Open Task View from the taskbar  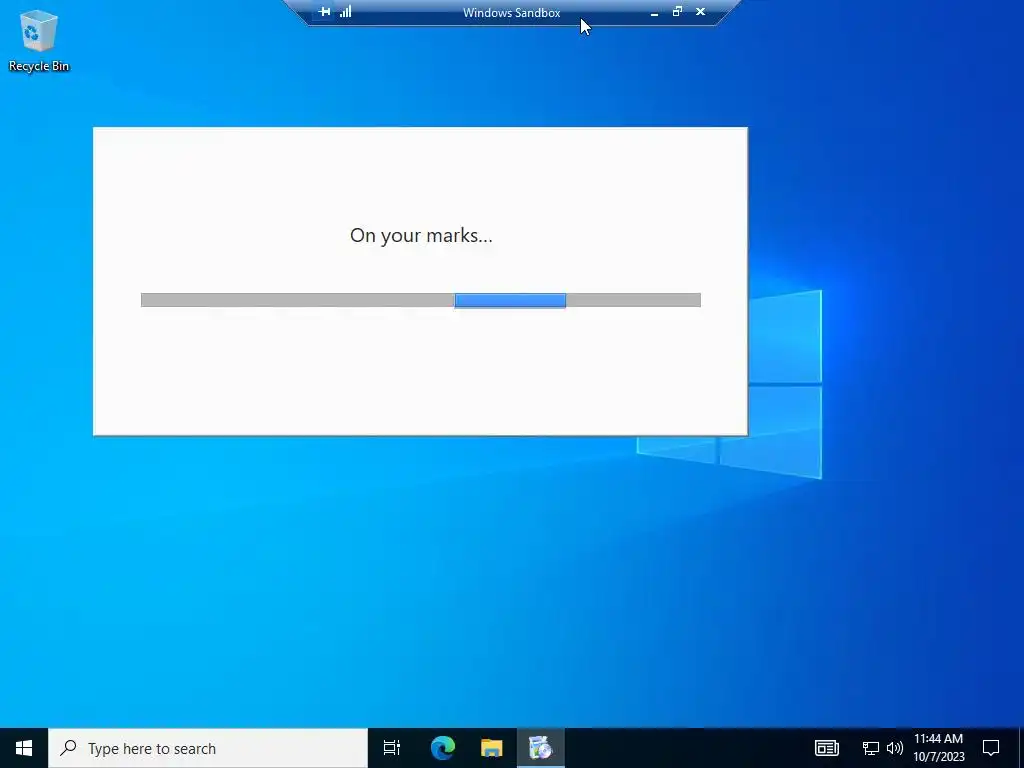pos(392,748)
